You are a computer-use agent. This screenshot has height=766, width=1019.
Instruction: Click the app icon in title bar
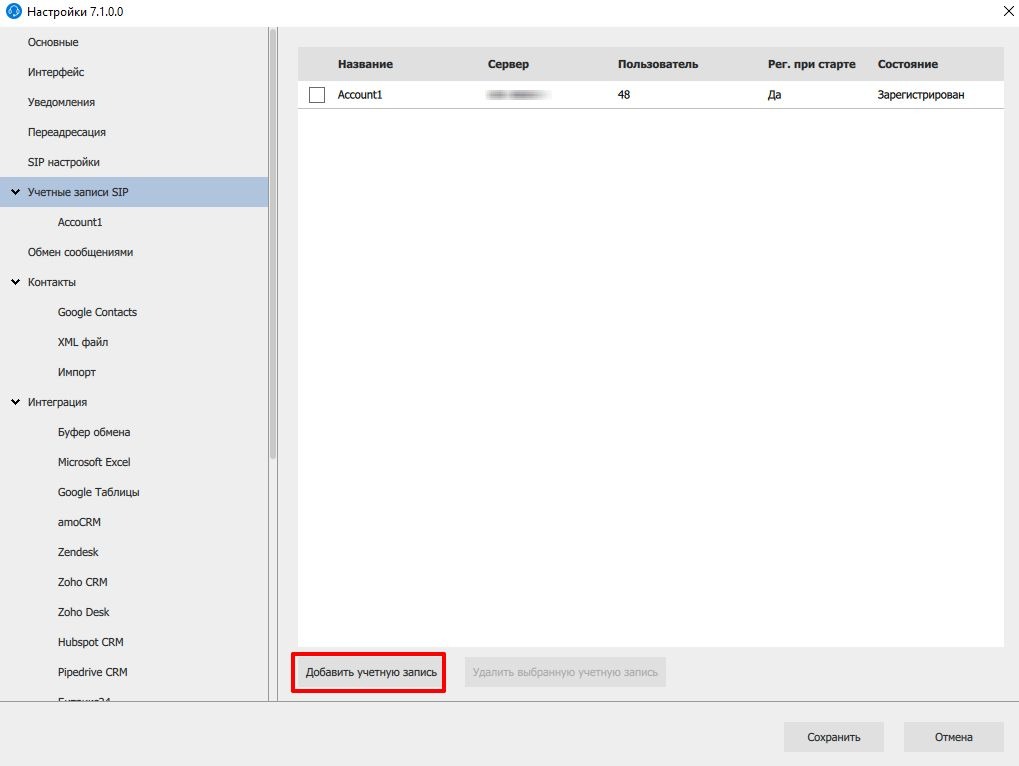14,11
